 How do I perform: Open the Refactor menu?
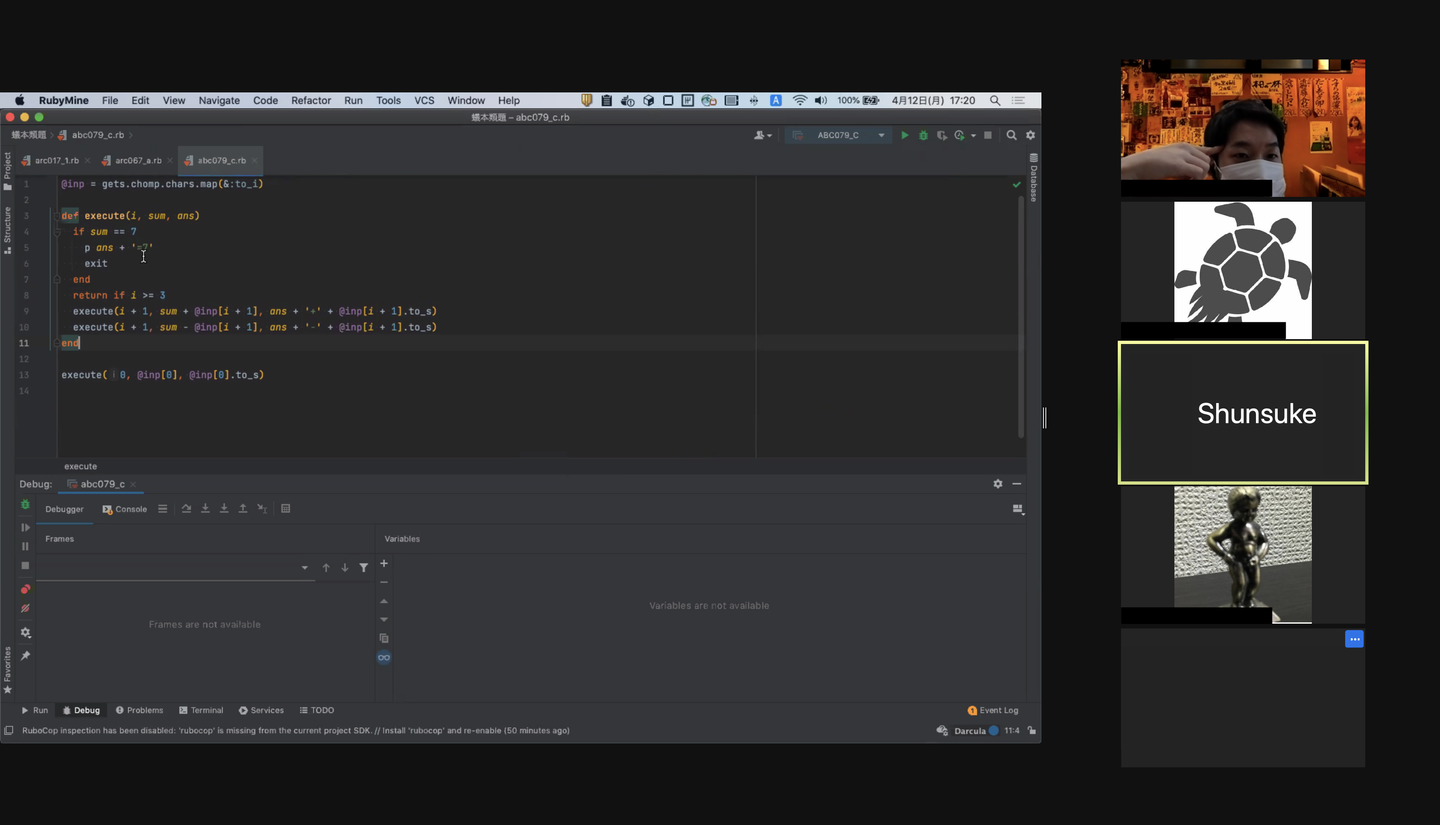pos(311,100)
